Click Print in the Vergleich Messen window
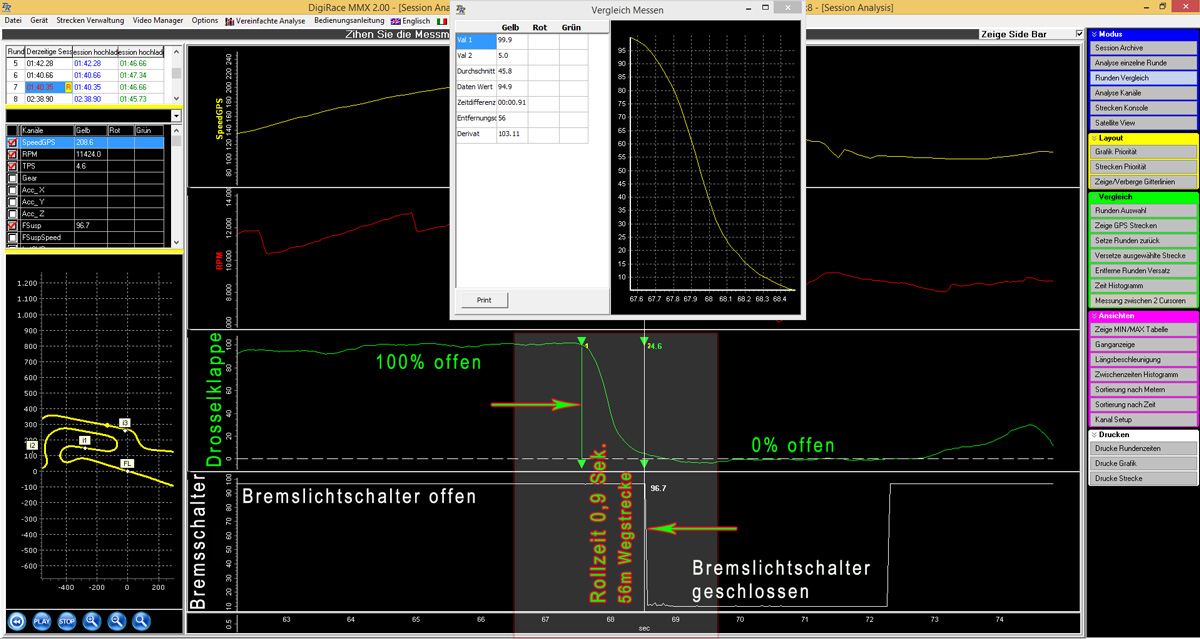 [x=484, y=300]
